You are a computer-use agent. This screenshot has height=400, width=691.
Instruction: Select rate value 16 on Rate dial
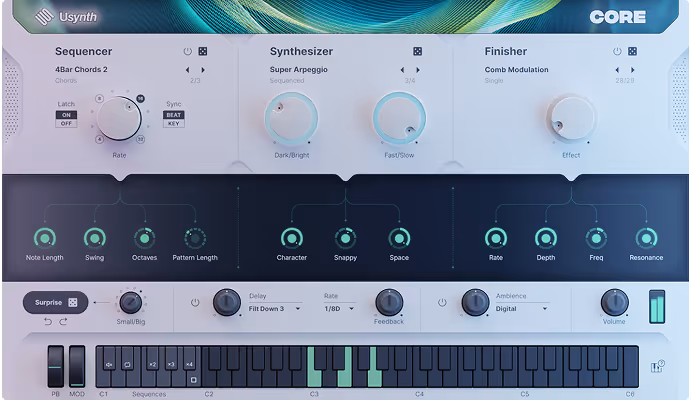tap(140, 98)
